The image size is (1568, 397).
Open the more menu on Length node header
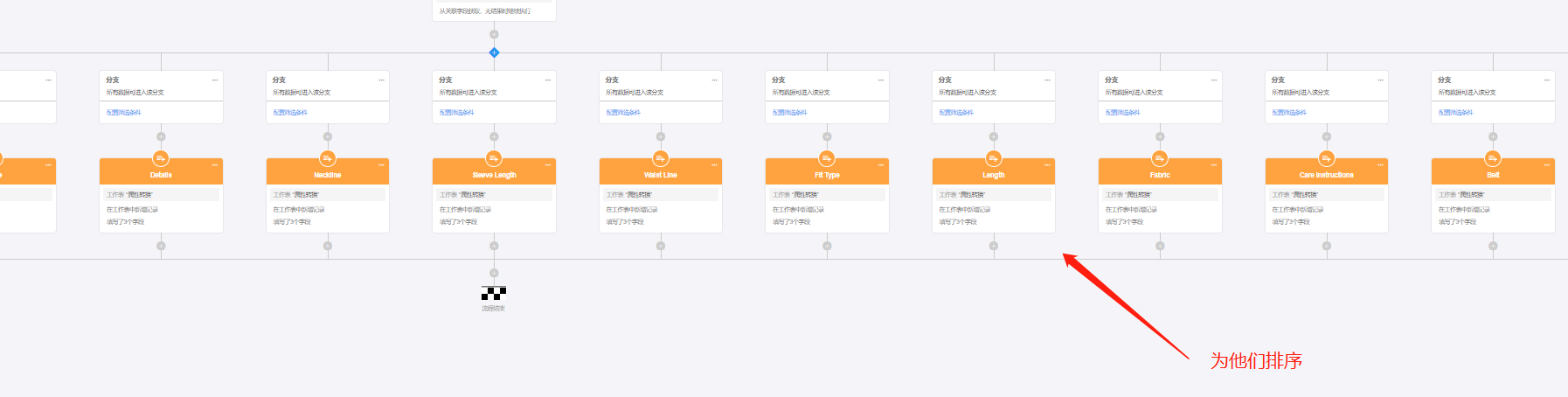1047,165
